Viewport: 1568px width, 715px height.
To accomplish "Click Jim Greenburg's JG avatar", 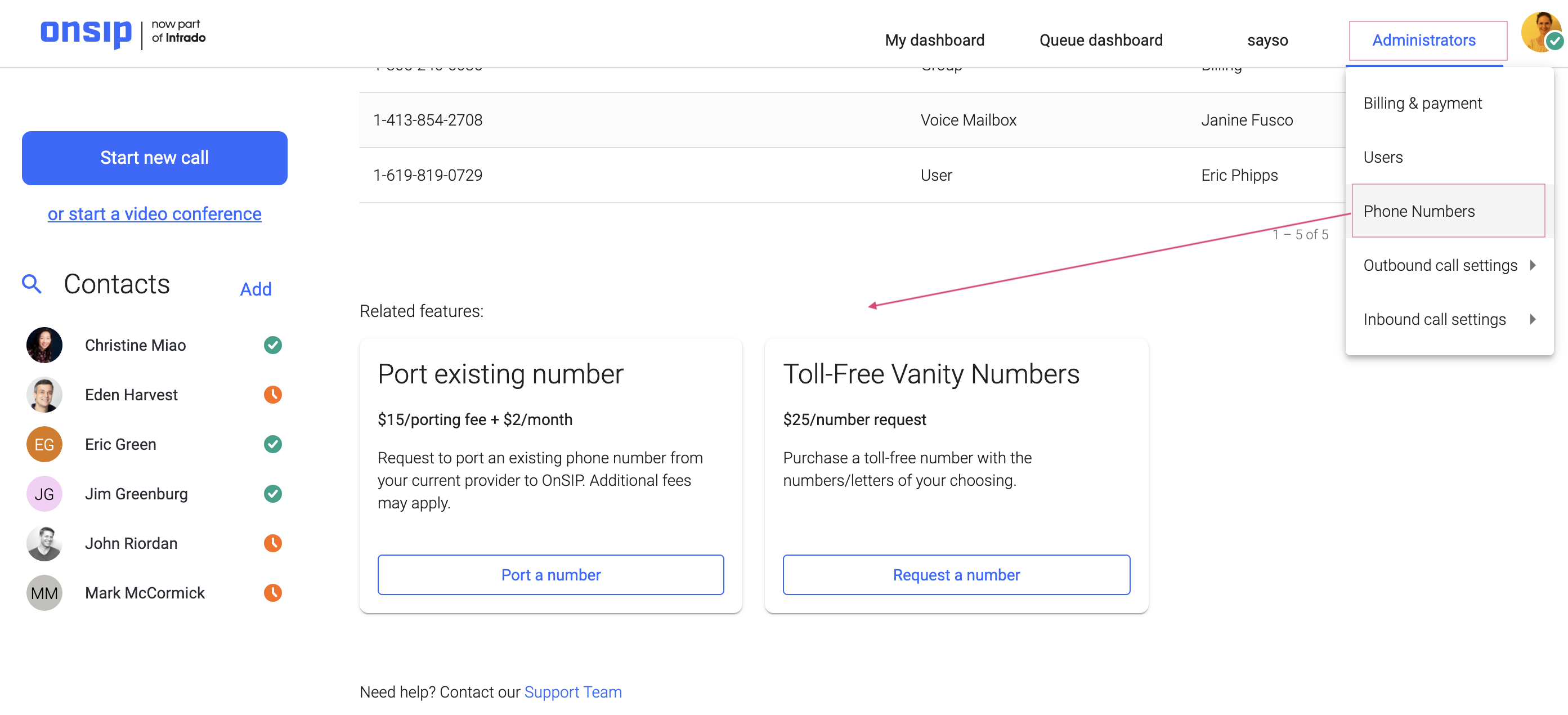I will (44, 494).
